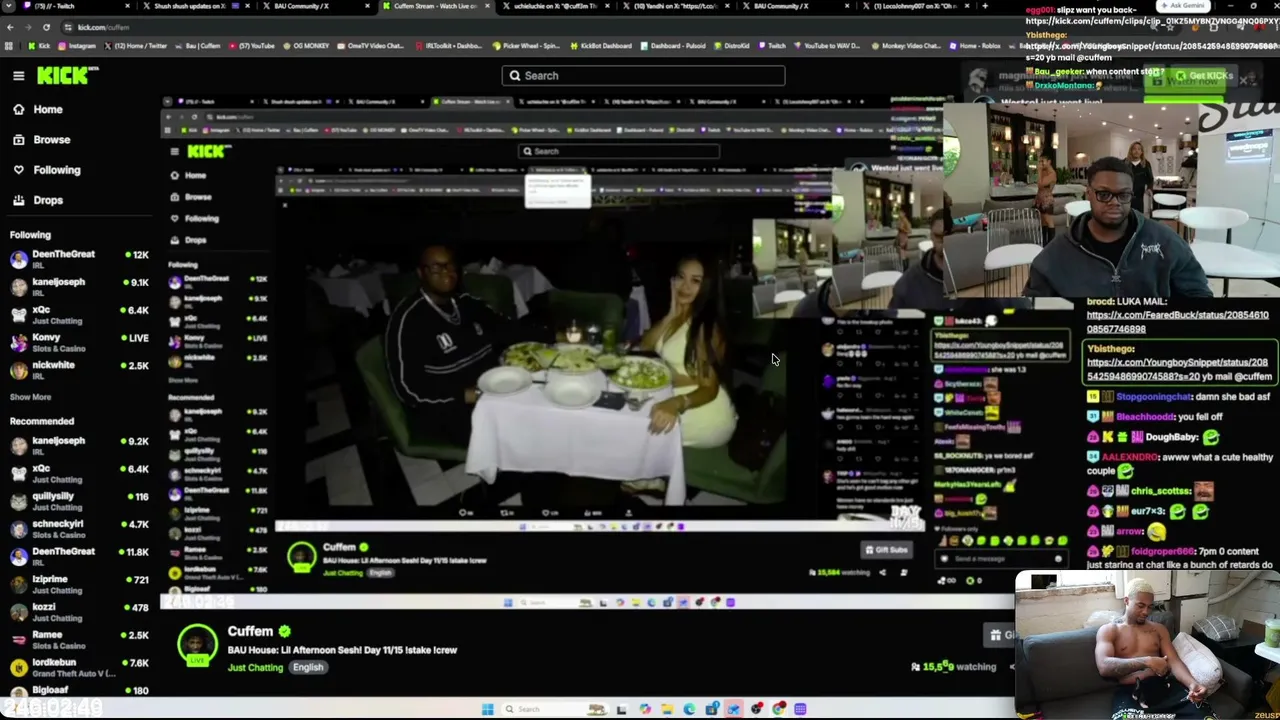Open the Just Chatting category link
The image size is (1280, 720).
(255, 667)
